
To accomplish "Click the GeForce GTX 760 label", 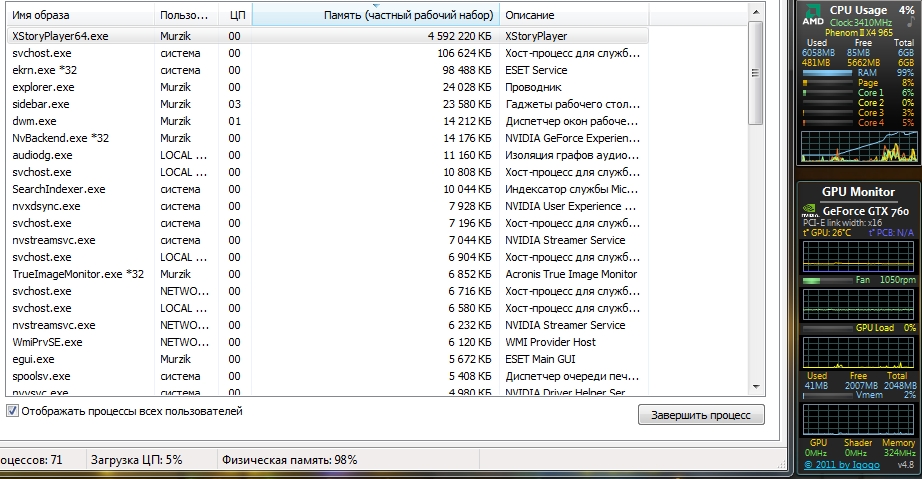I will tap(866, 210).
